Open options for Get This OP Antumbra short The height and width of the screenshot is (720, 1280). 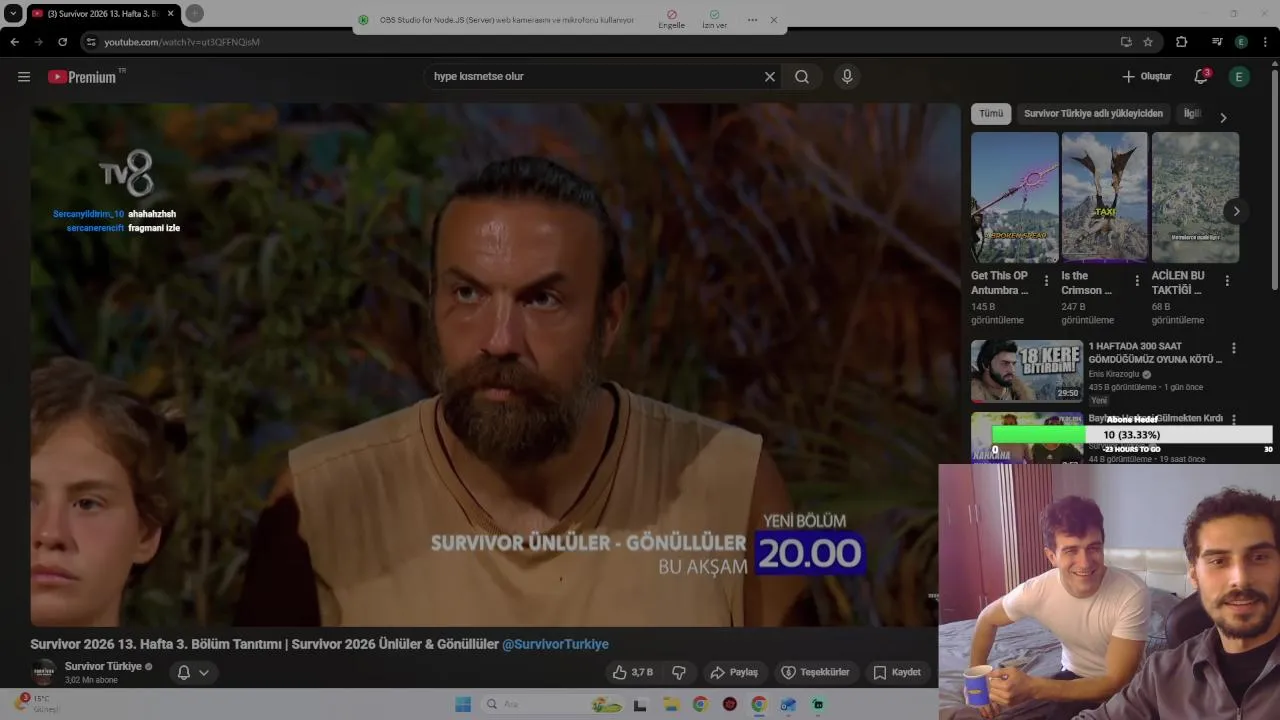1046,281
